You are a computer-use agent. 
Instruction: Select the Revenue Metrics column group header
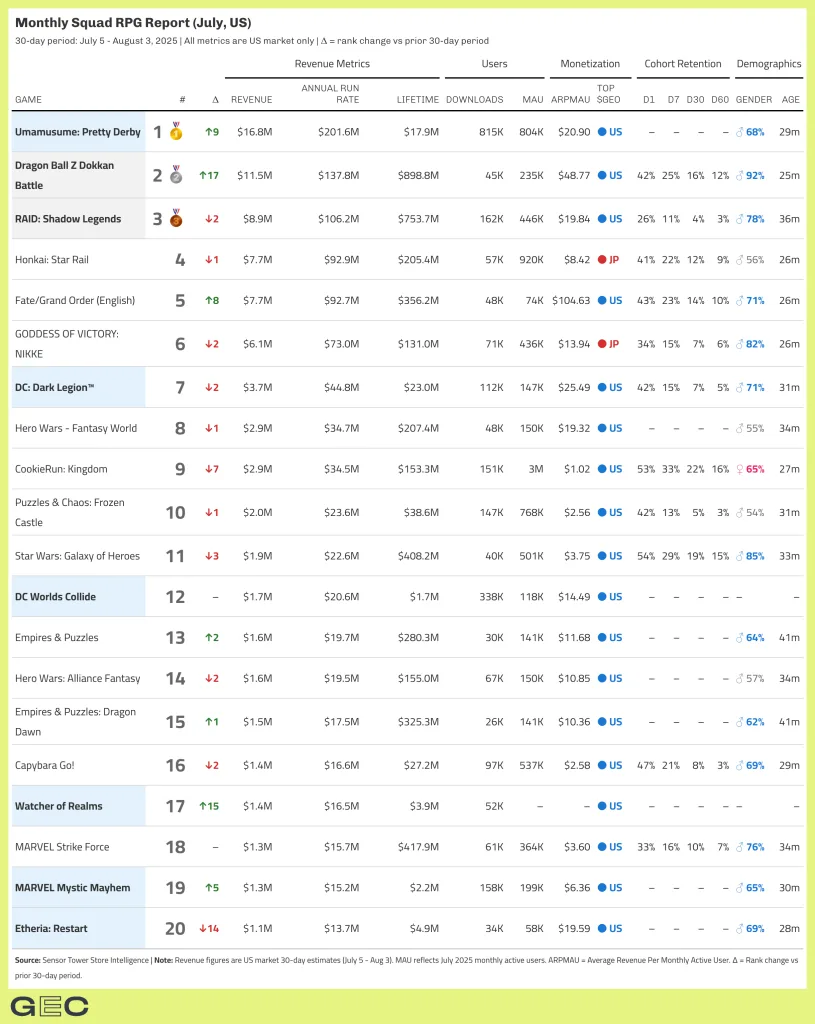[x=332, y=64]
